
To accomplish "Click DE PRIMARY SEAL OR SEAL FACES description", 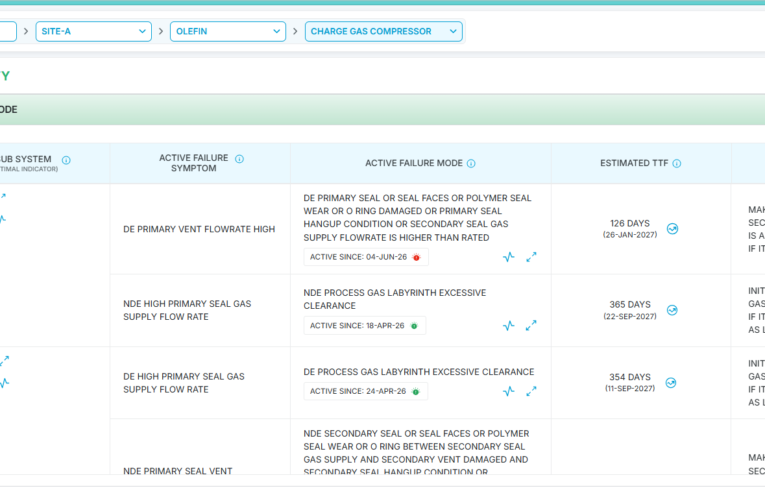I will pyautogui.click(x=417, y=218).
